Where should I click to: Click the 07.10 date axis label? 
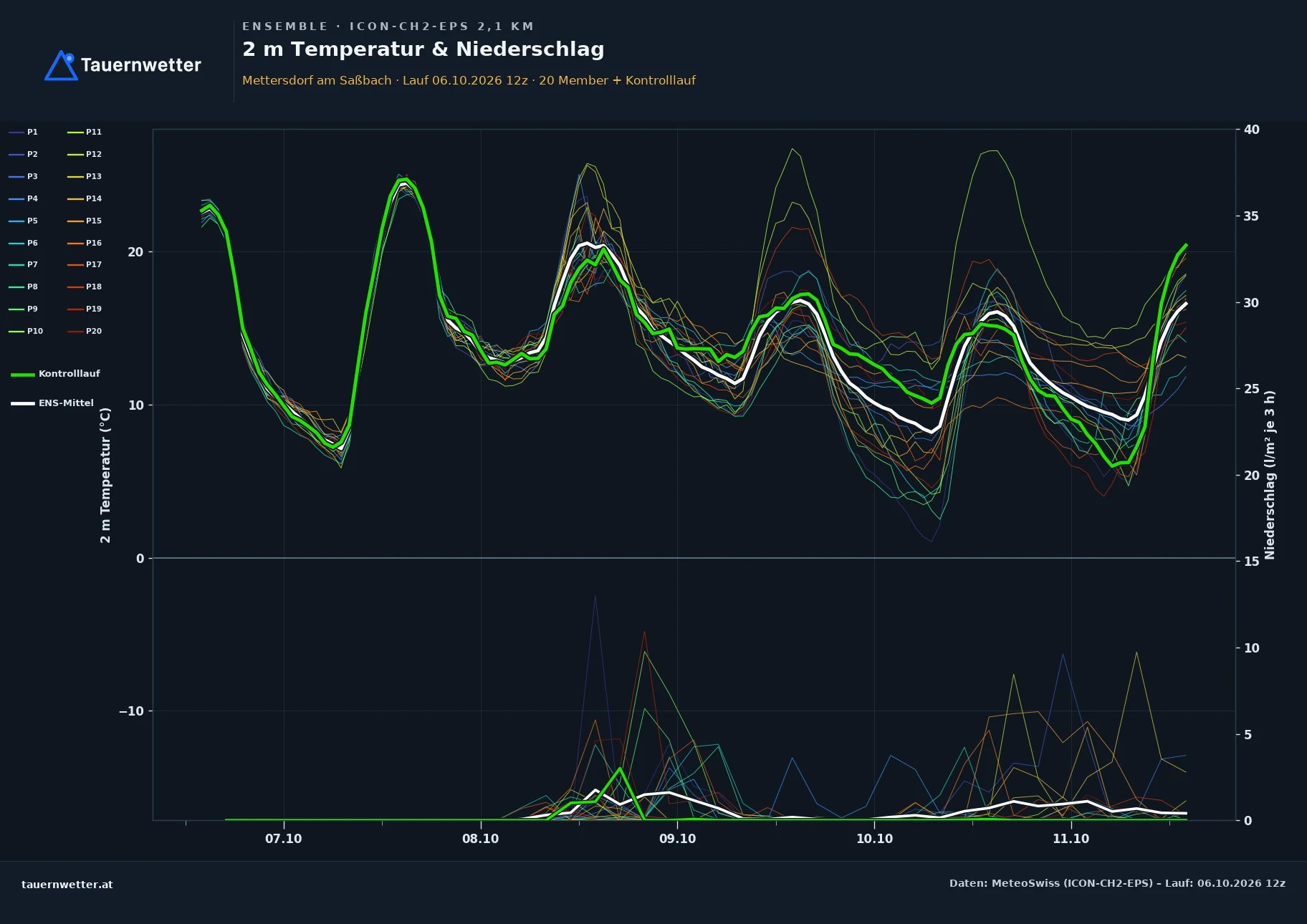pyautogui.click(x=284, y=839)
